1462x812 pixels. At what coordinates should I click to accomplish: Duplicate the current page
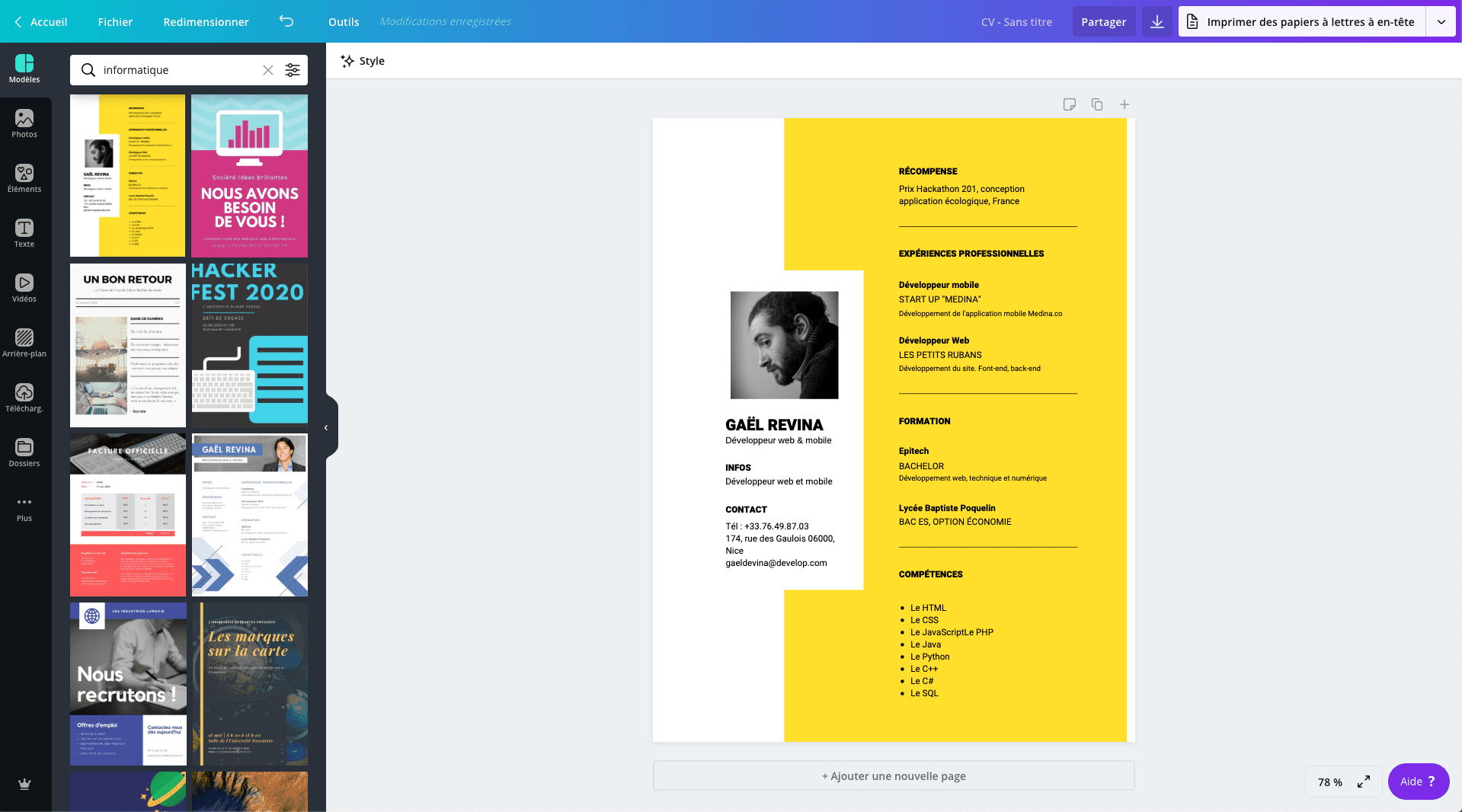point(1097,104)
